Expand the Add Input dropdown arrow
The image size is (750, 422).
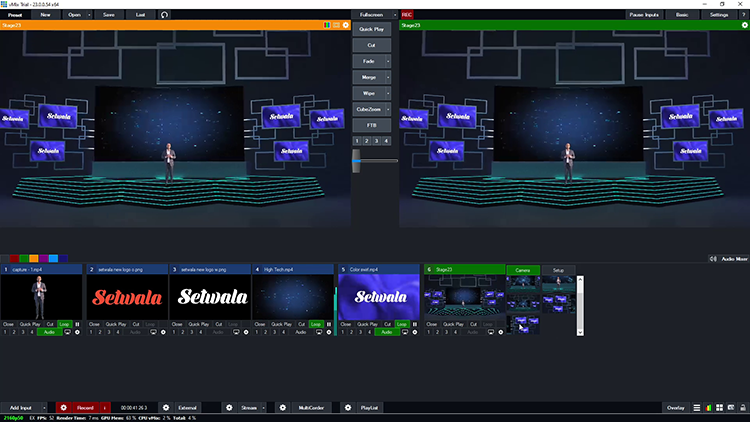(x=43, y=408)
